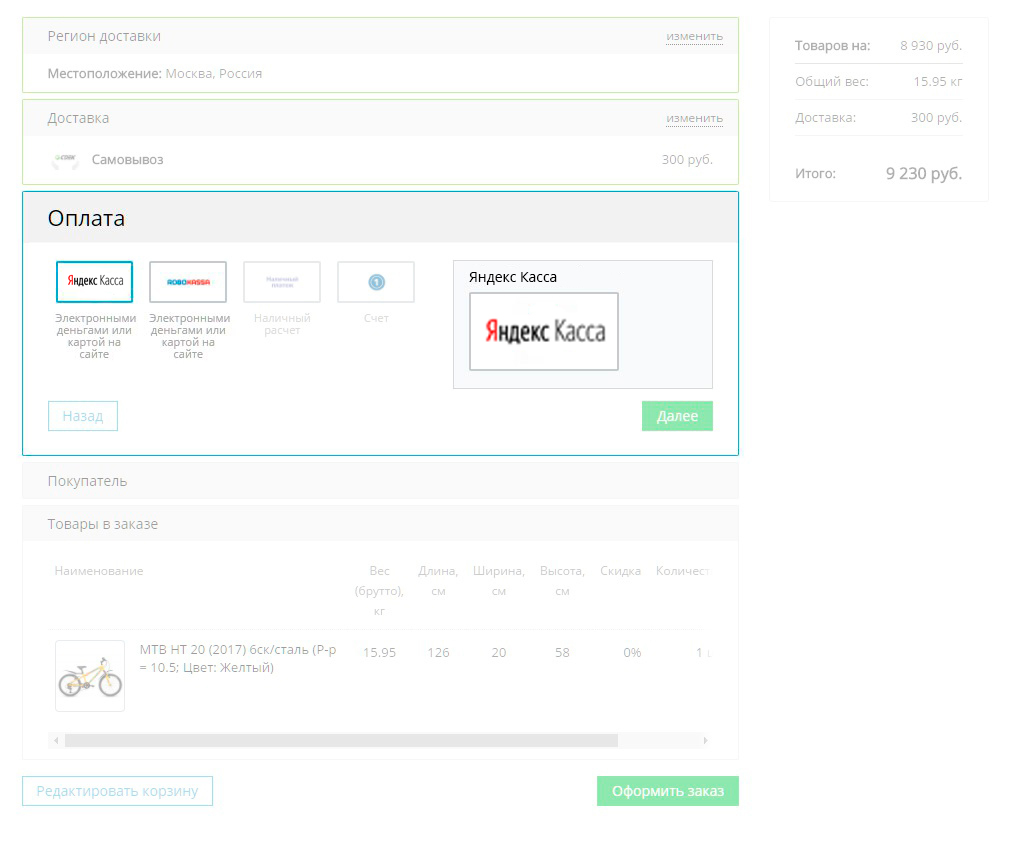This screenshot has height=859, width=1034.
Task: Choose the Наличный расчет payment method
Action: tap(282, 281)
